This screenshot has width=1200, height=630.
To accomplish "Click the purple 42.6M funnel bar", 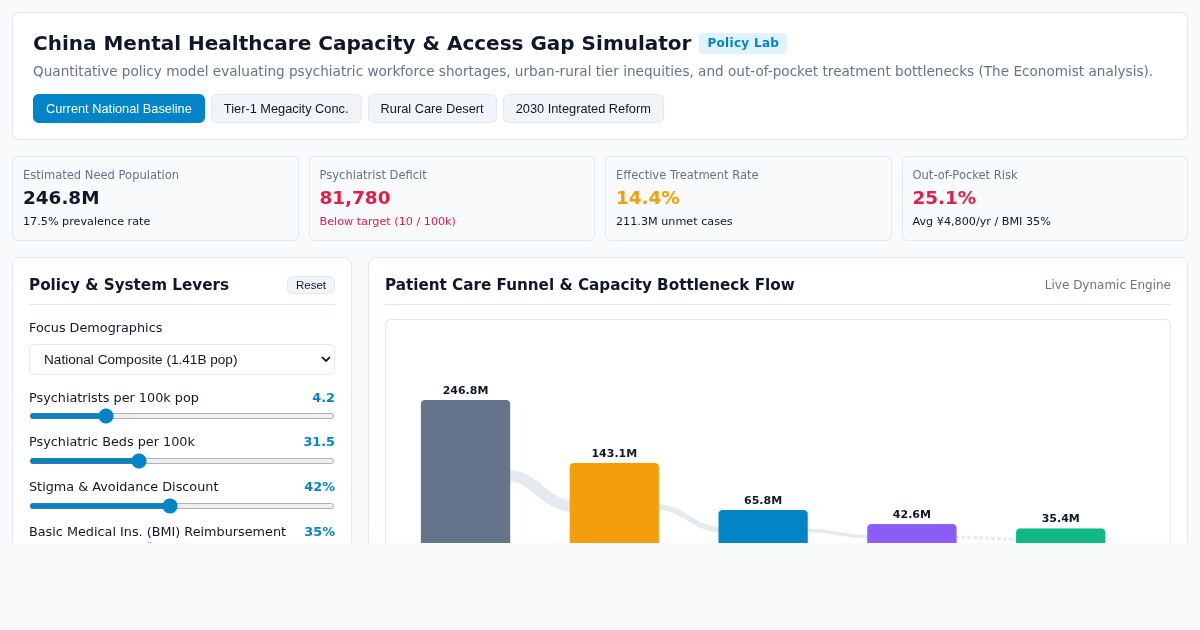I will pos(912,533).
